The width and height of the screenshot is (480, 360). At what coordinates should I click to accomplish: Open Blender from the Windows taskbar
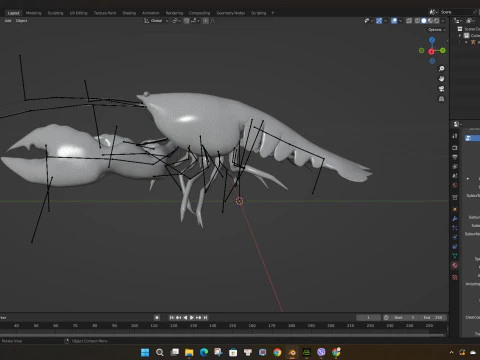pyautogui.click(x=292, y=352)
